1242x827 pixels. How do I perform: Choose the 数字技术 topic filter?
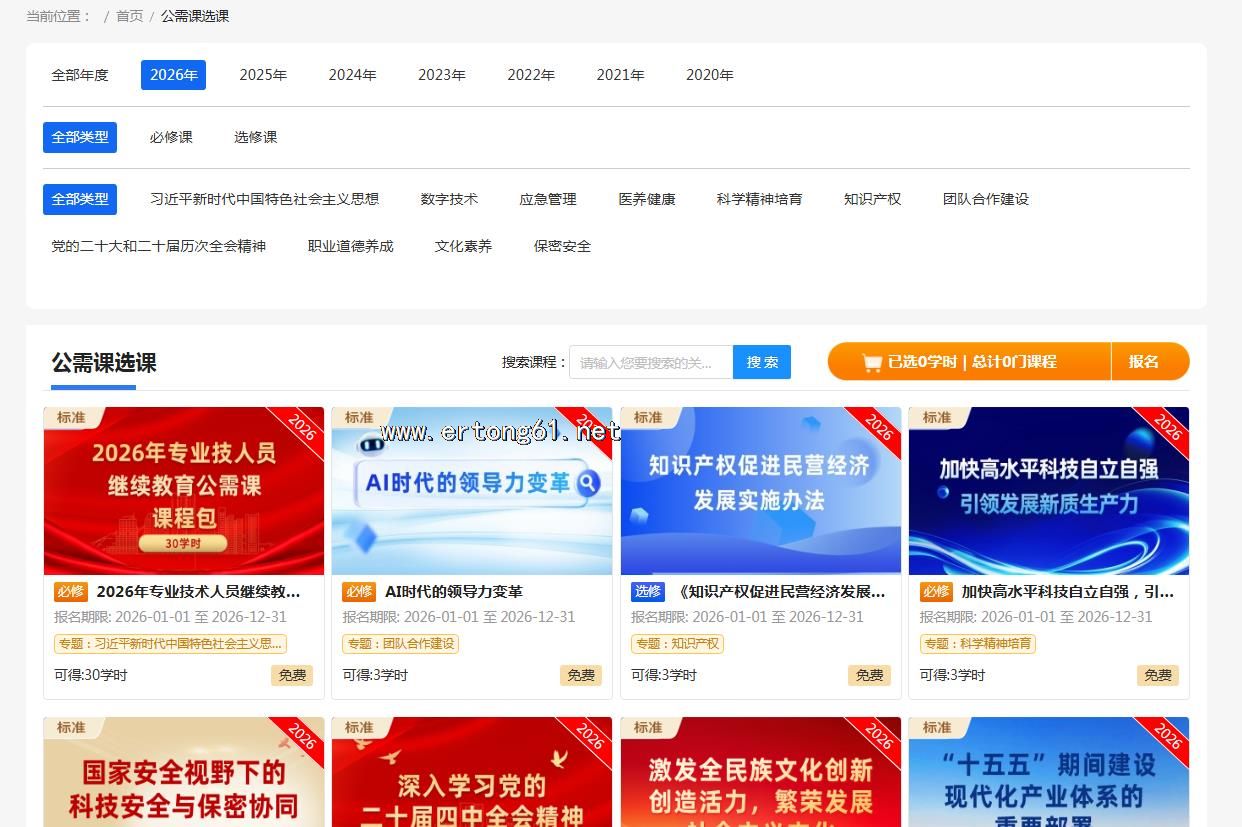pyautogui.click(x=449, y=199)
